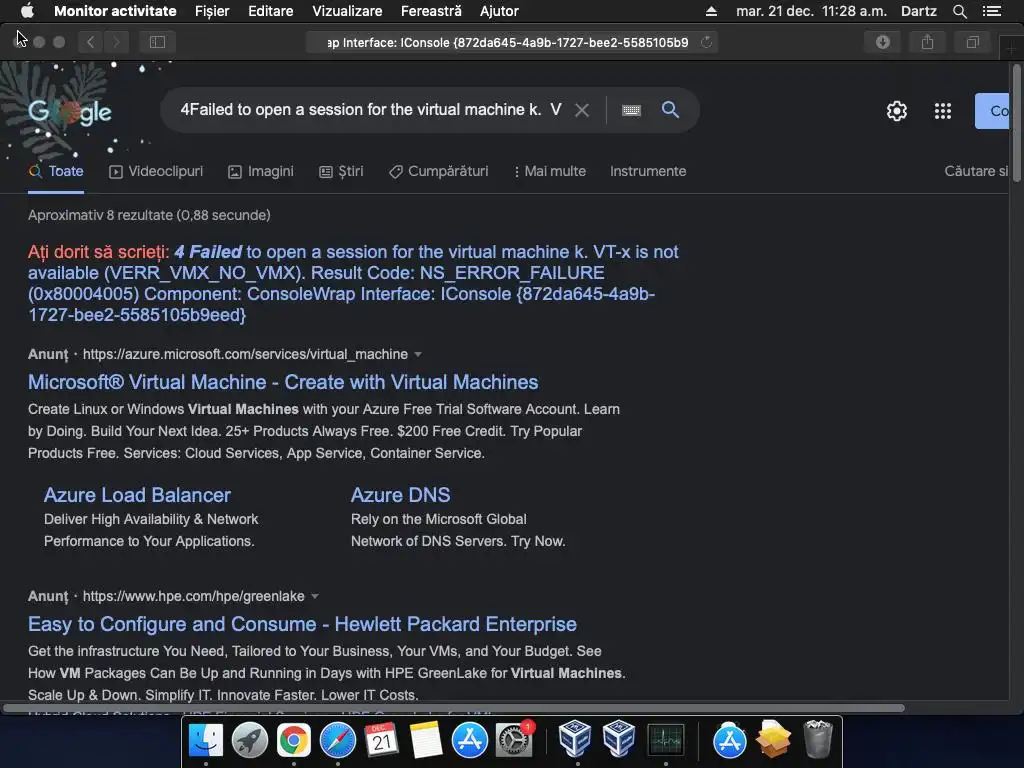Expand hpe.com/greenlake ad dropdown arrow

pos(315,596)
